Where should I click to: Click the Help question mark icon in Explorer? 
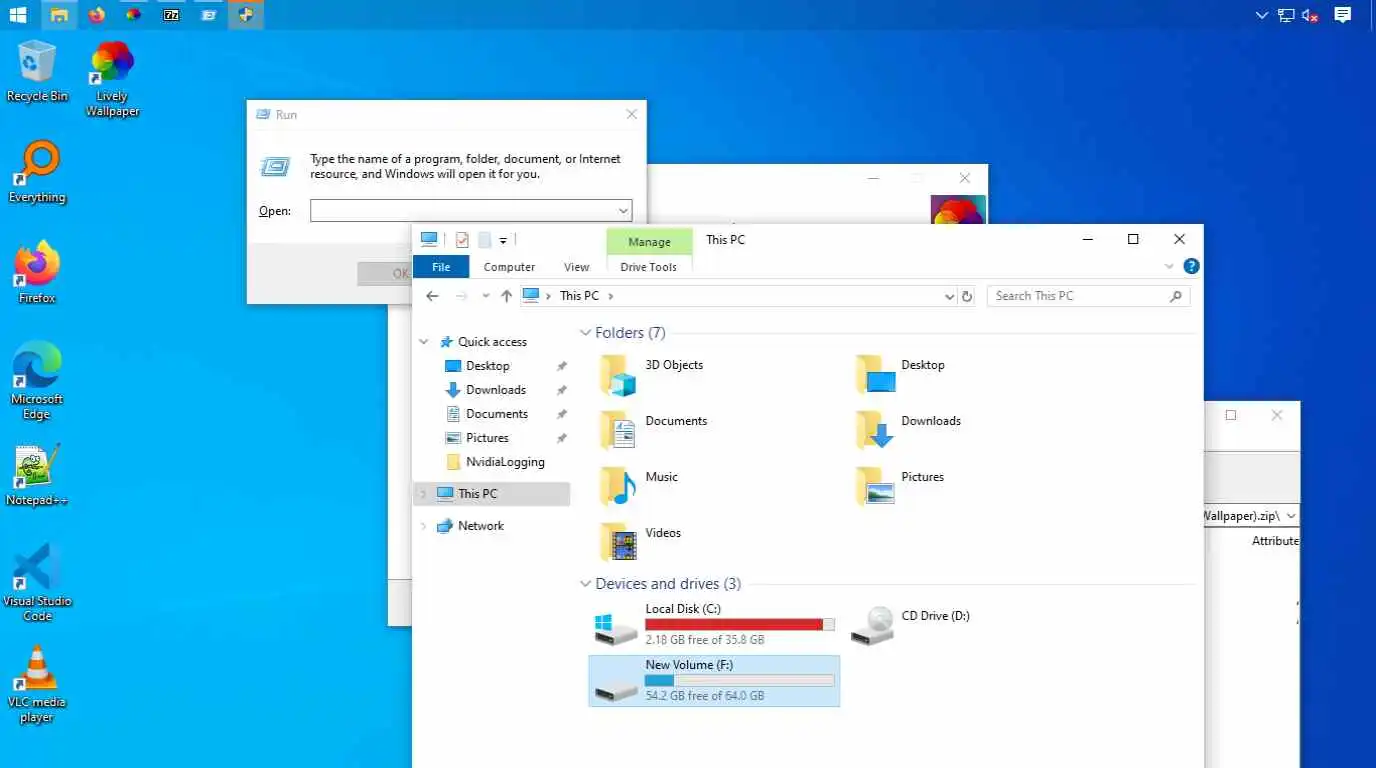pos(1191,266)
